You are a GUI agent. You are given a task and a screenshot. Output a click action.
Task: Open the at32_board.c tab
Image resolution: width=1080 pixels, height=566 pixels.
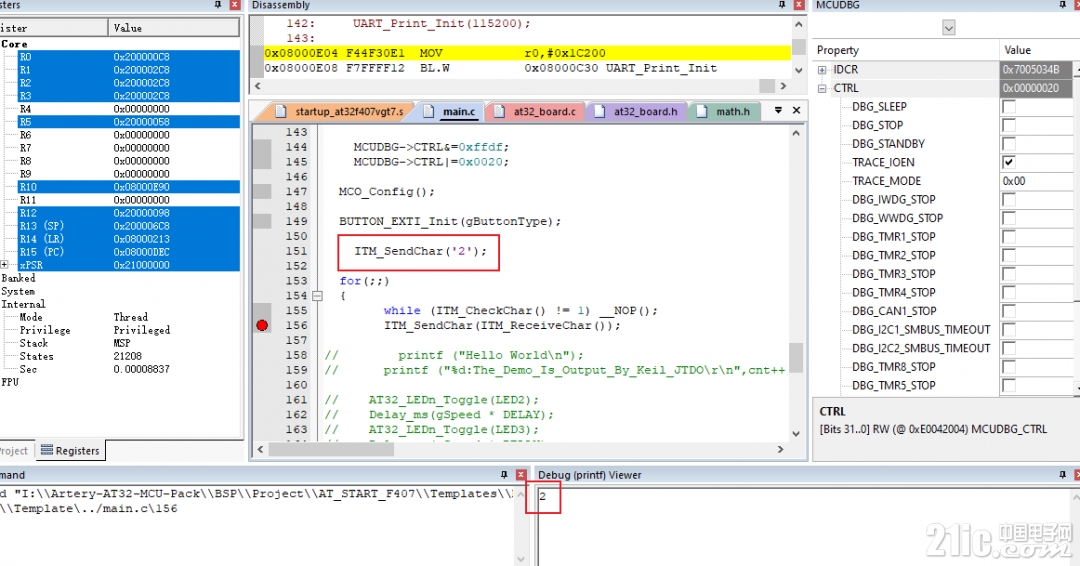click(536, 112)
